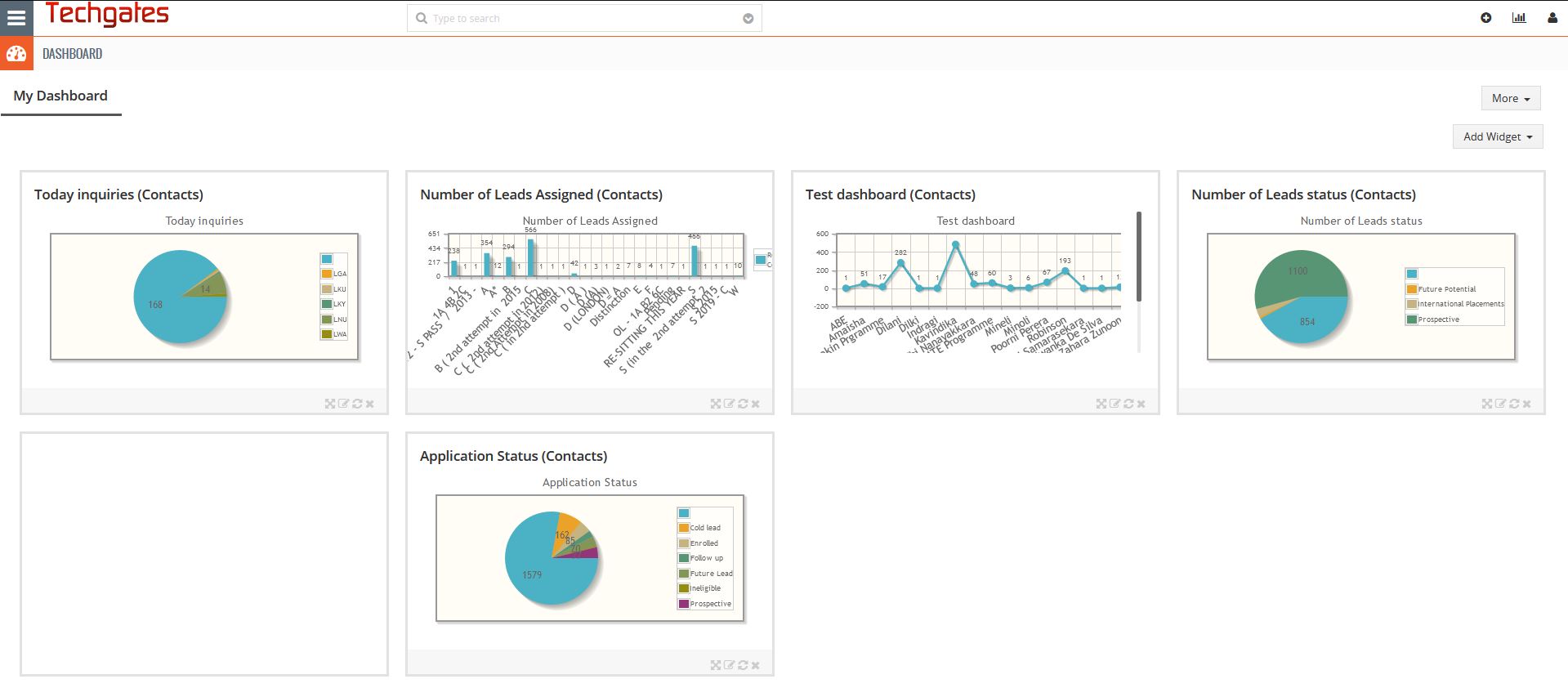This screenshot has height=697, width=1568.
Task: Refresh the Number of Leads status widget
Action: click(x=1514, y=404)
